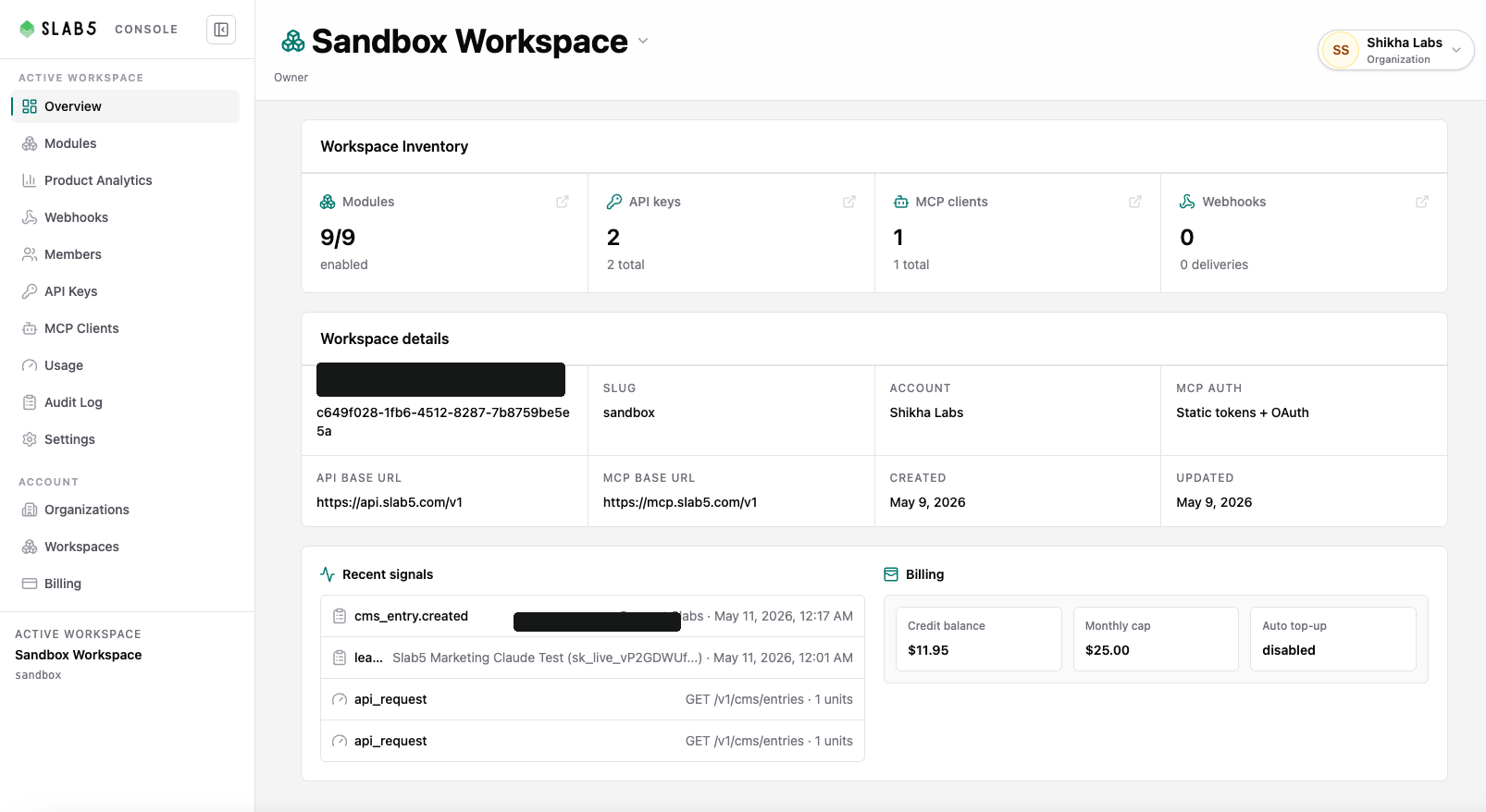Click the API Keys key icon in sidebar
This screenshot has width=1486, height=812.
[30, 291]
